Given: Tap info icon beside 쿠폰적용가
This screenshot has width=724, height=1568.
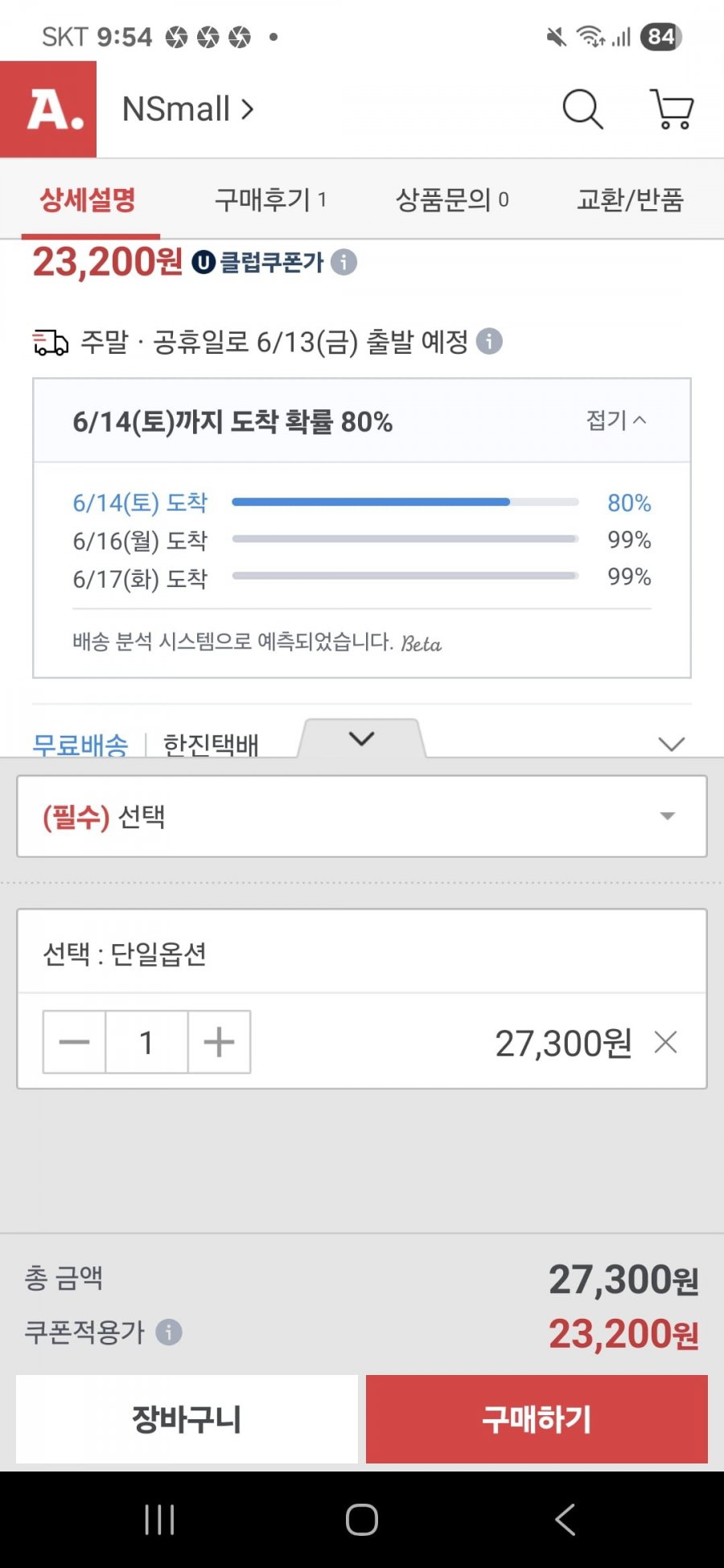Looking at the screenshot, I should (169, 1332).
